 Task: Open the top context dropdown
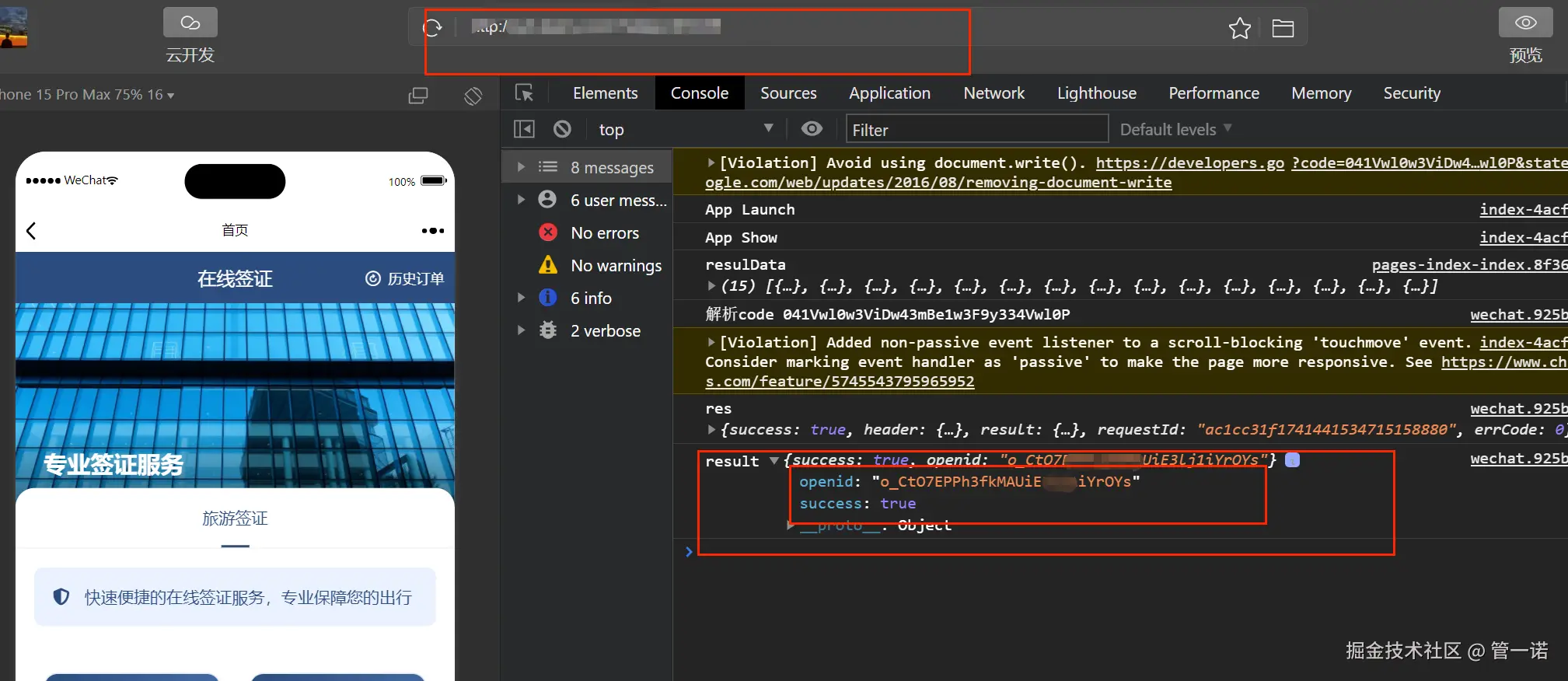[686, 129]
